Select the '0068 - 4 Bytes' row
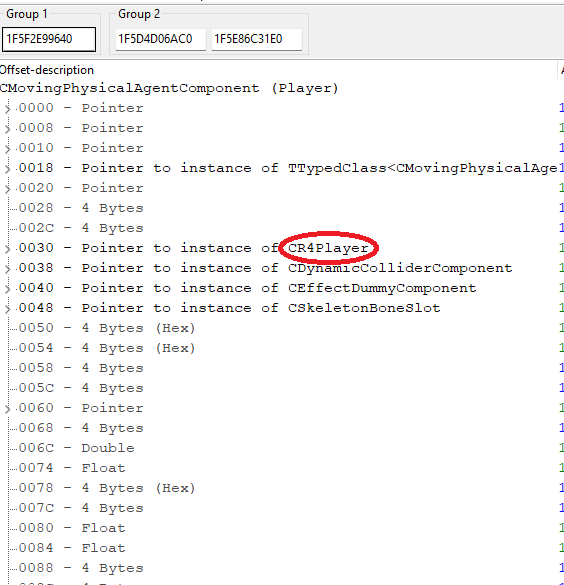The width and height of the screenshot is (564, 585). pos(81,428)
